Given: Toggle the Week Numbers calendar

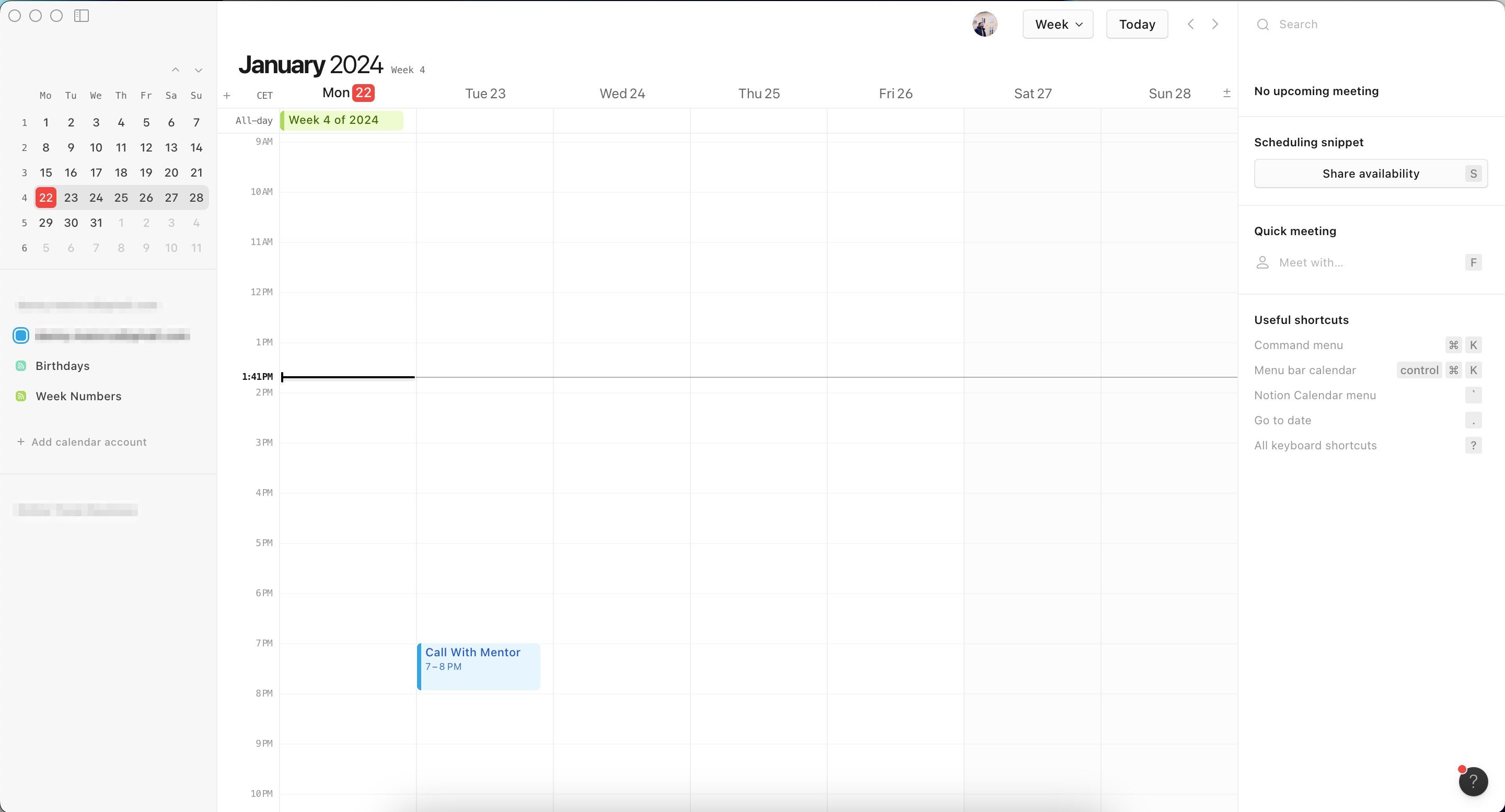Looking at the screenshot, I should tap(21, 396).
